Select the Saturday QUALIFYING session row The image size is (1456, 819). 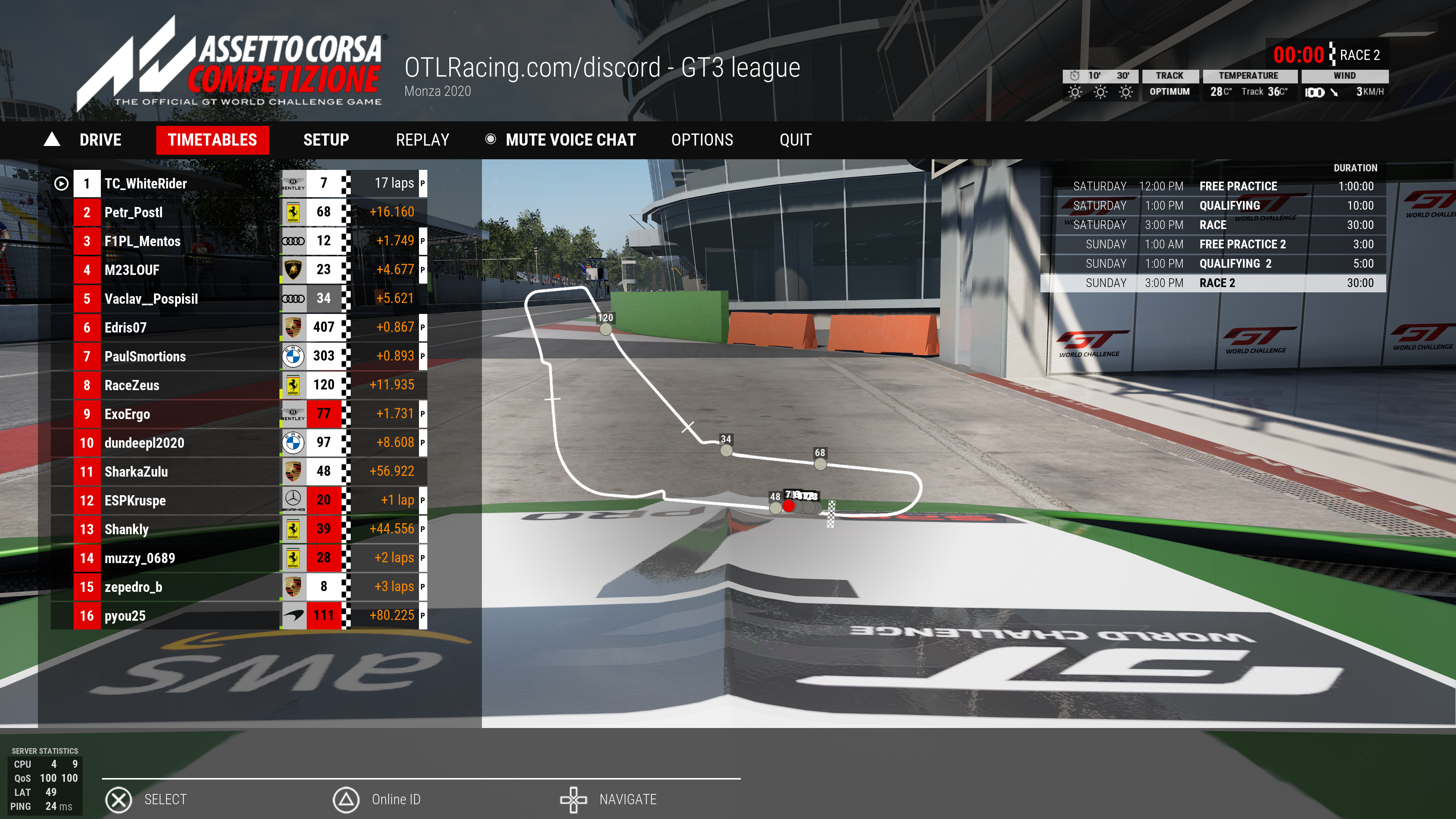click(x=1213, y=206)
